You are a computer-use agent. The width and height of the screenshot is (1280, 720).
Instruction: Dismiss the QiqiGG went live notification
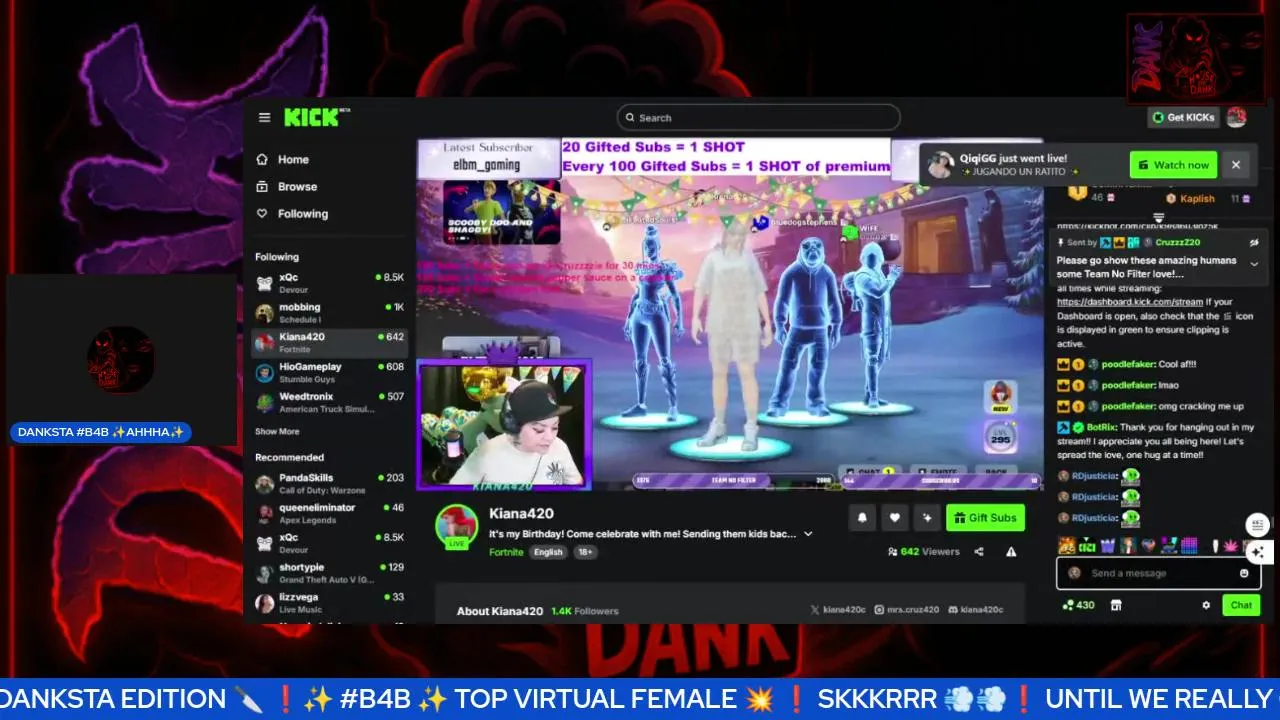coord(1236,165)
